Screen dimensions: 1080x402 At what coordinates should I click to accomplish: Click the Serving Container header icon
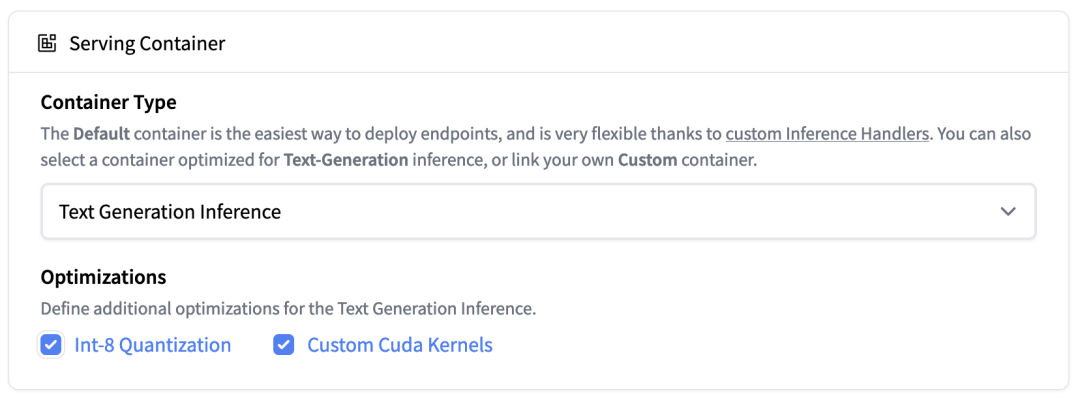point(47,43)
